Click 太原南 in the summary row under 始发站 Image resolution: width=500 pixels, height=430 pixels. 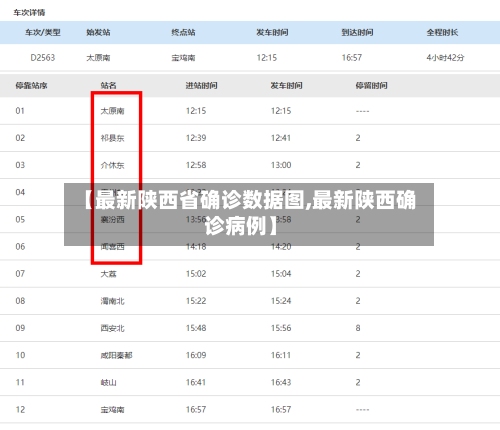(98, 58)
